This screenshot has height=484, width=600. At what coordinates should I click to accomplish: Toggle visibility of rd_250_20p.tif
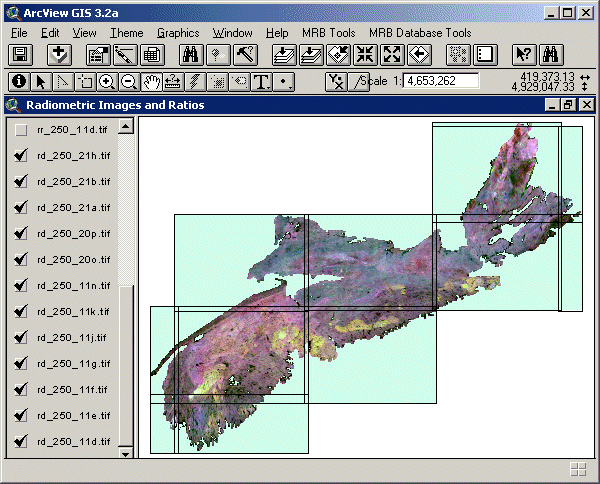21,234
